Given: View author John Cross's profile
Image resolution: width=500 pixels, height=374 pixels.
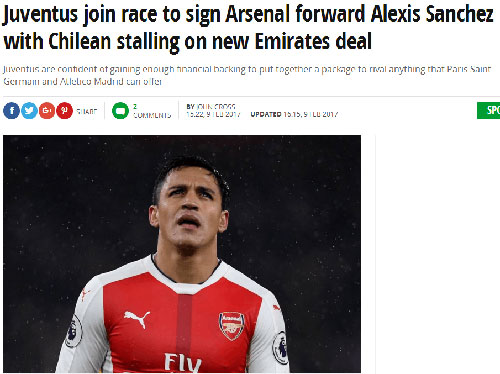Looking at the screenshot, I should pyautogui.click(x=216, y=106).
